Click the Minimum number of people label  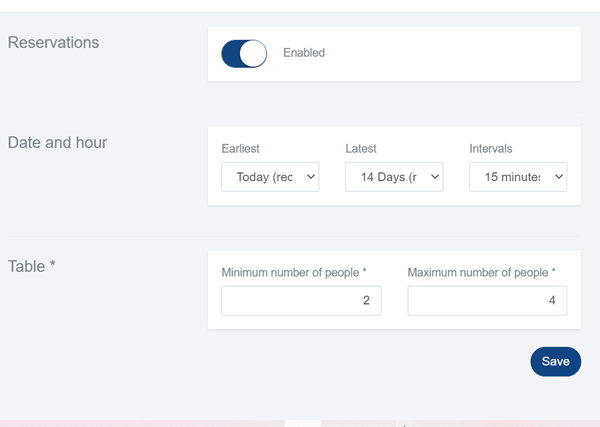pyautogui.click(x=294, y=272)
